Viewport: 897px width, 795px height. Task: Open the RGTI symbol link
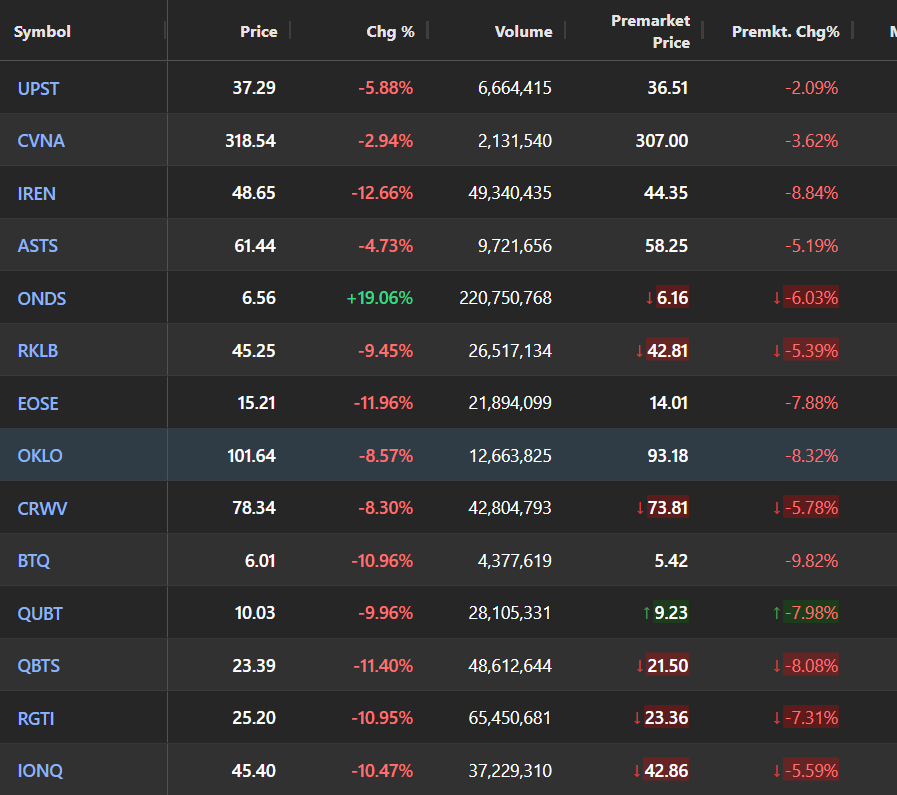(x=36, y=718)
